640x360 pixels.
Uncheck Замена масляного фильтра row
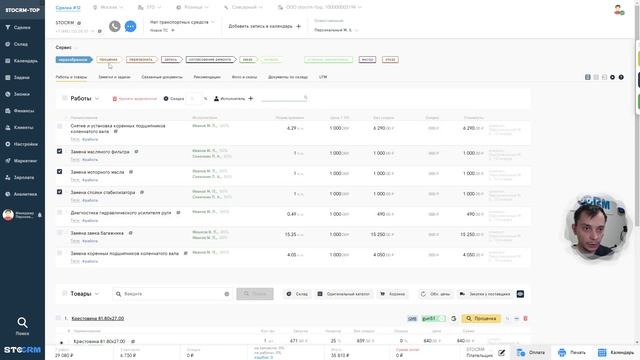pos(60,151)
